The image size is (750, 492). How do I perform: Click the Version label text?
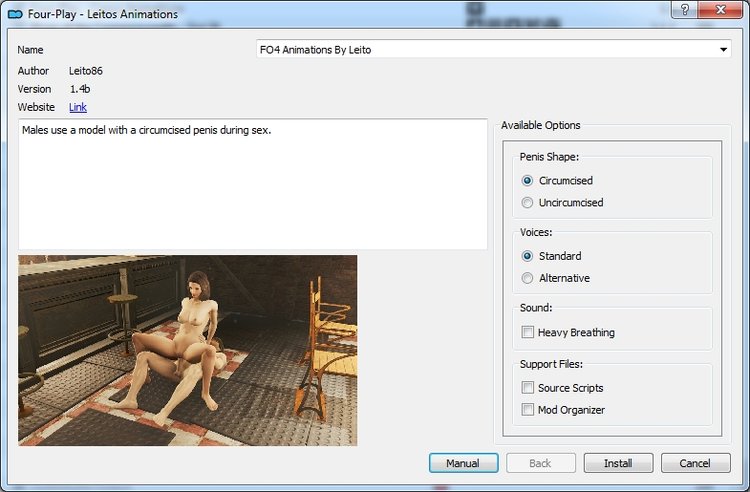pyautogui.click(x=34, y=89)
